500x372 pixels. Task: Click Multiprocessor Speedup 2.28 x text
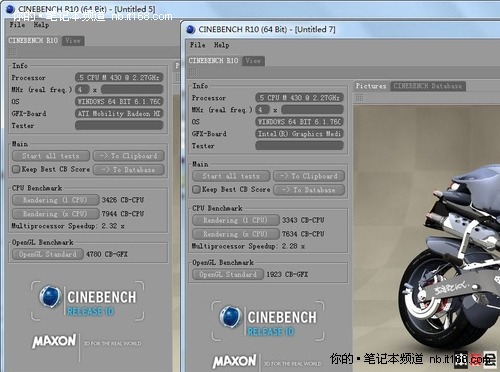248,246
